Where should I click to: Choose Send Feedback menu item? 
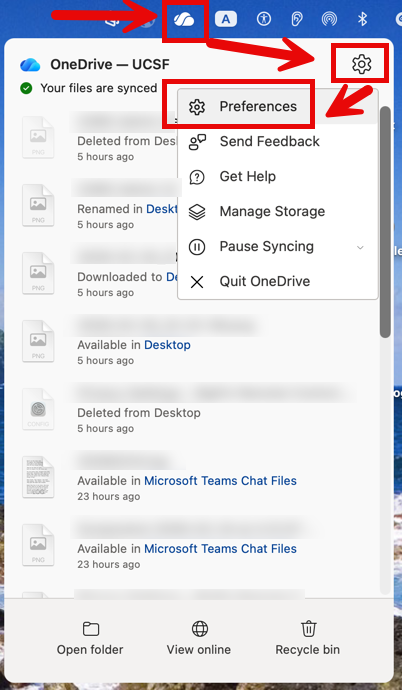click(x=278, y=141)
